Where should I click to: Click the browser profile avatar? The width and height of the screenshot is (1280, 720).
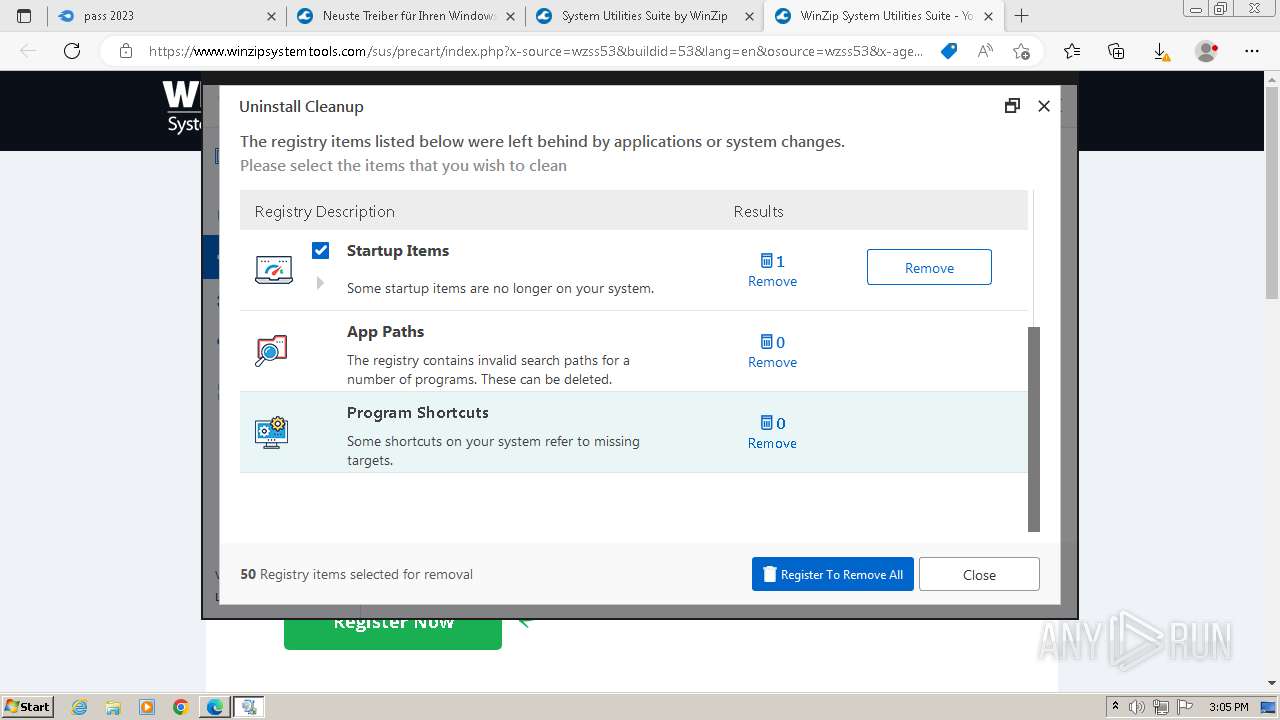1207,51
